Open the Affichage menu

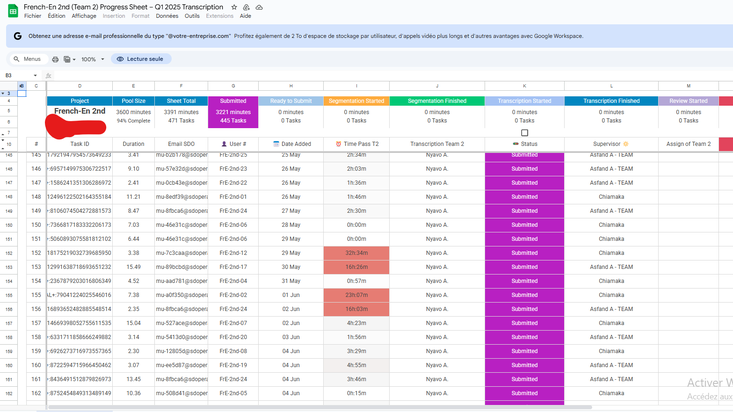coord(84,16)
